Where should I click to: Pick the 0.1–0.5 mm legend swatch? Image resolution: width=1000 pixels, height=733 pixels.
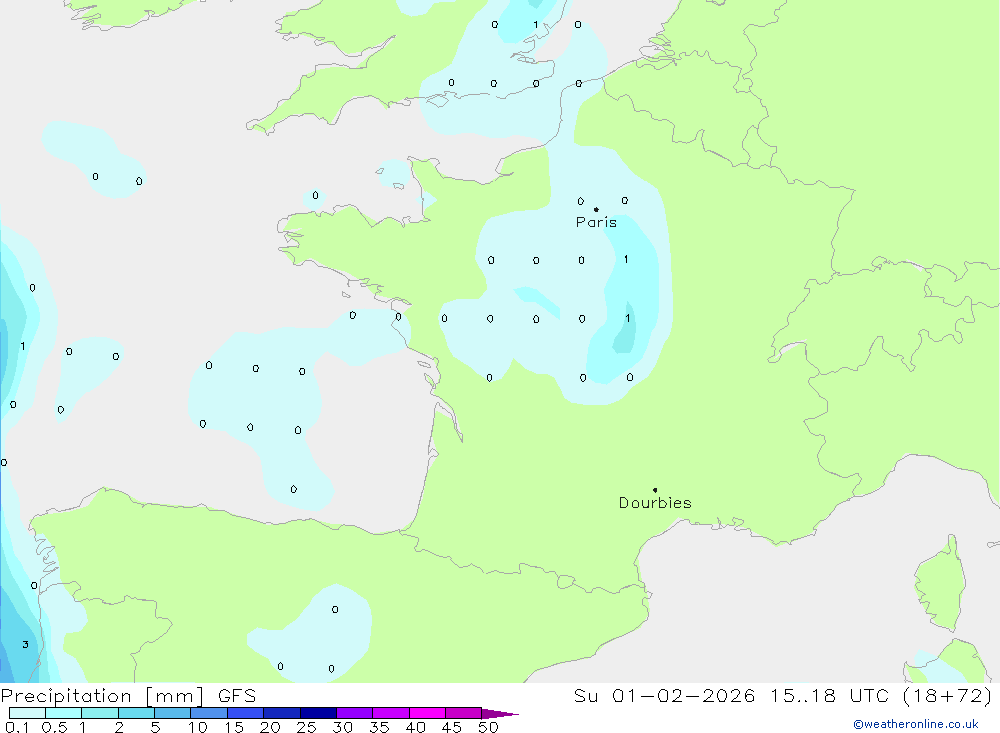pos(27,713)
